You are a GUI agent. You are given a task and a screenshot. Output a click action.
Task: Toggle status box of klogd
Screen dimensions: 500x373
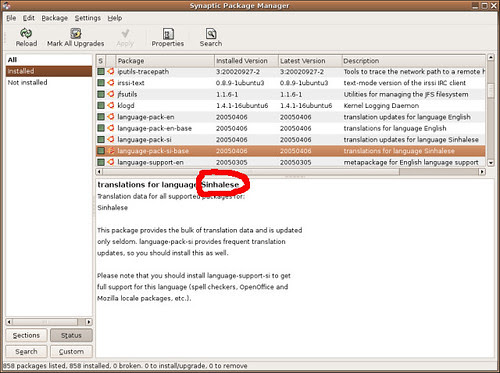[x=101, y=105]
